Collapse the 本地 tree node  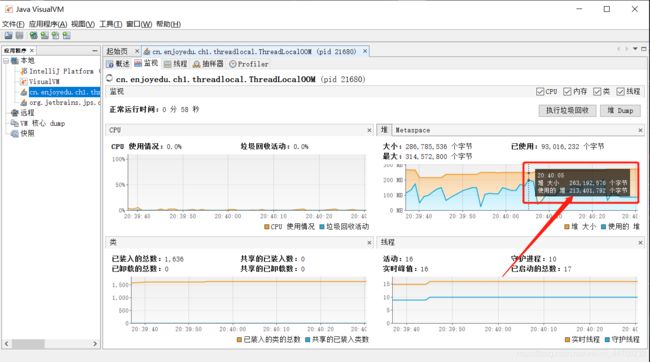coord(6,61)
